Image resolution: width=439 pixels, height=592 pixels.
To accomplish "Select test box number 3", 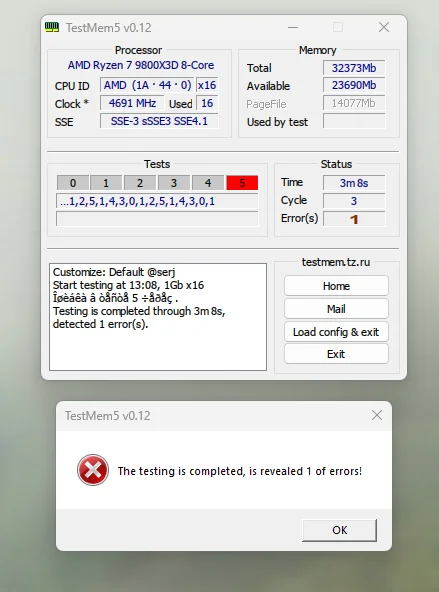I will click(174, 183).
